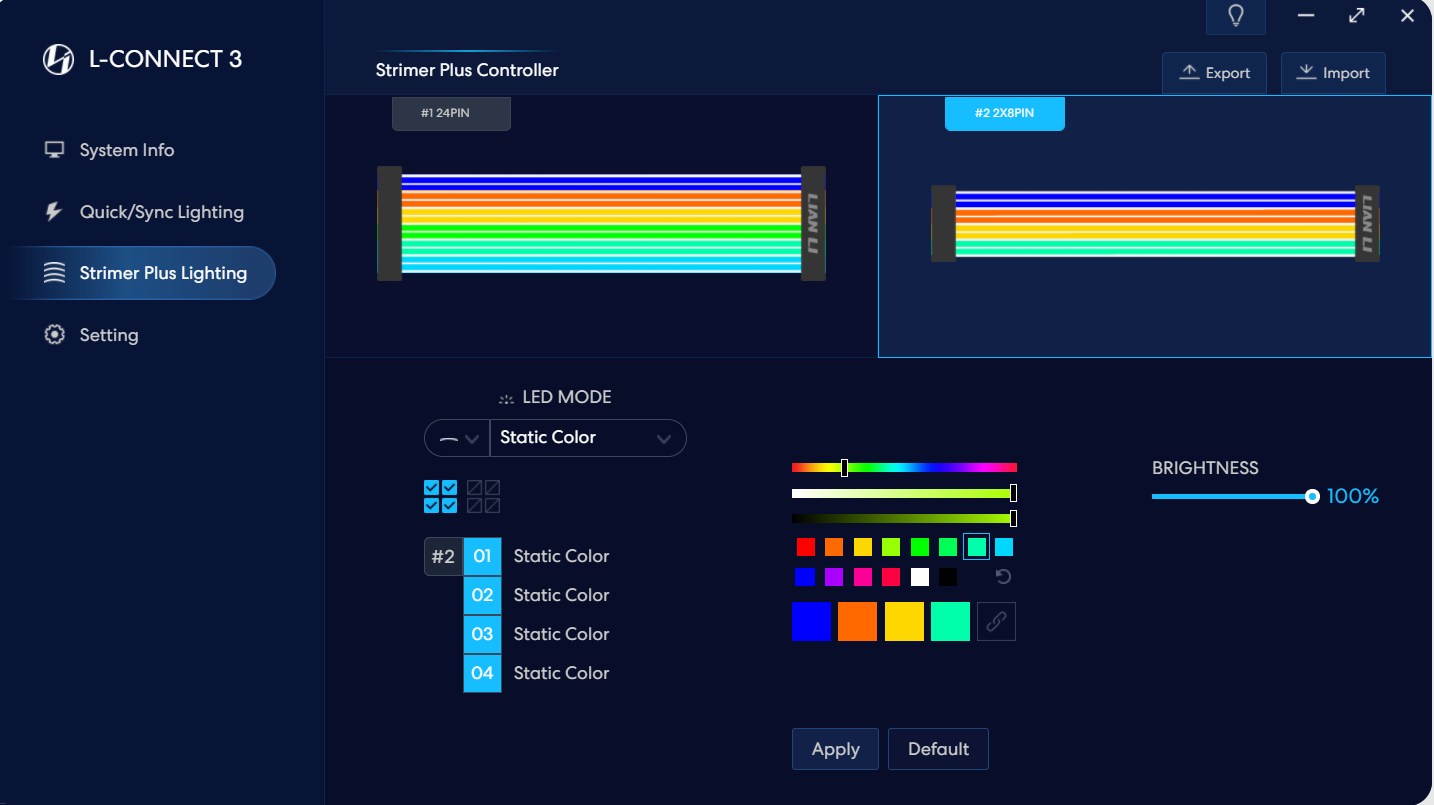The height and width of the screenshot is (805, 1434).
Task: Pick the orange preset swatch
Action: pos(834,547)
